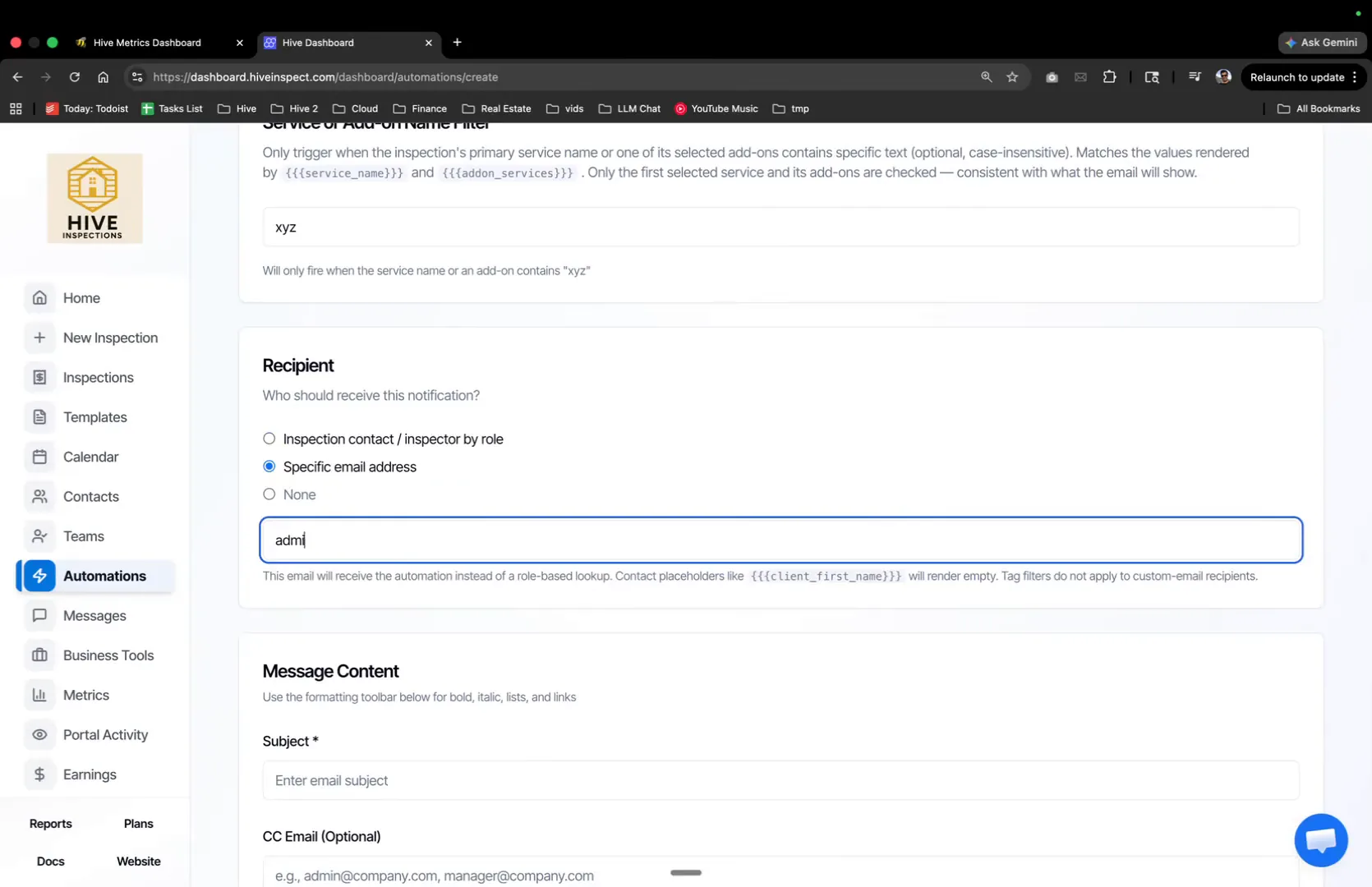Open the Templates document icon
Viewport: 1372px width, 887px height.
point(39,417)
